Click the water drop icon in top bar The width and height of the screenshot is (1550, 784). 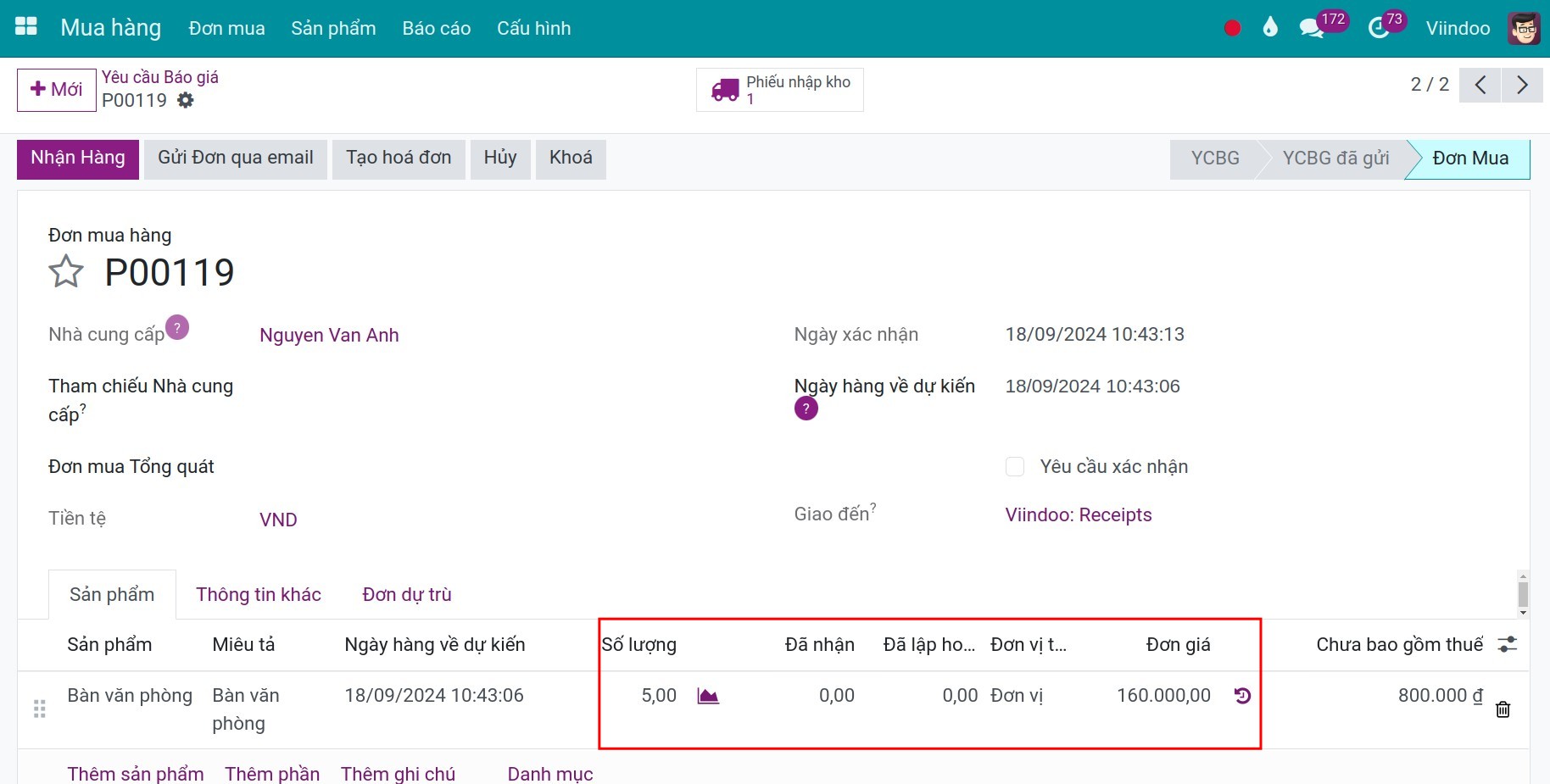(1269, 28)
